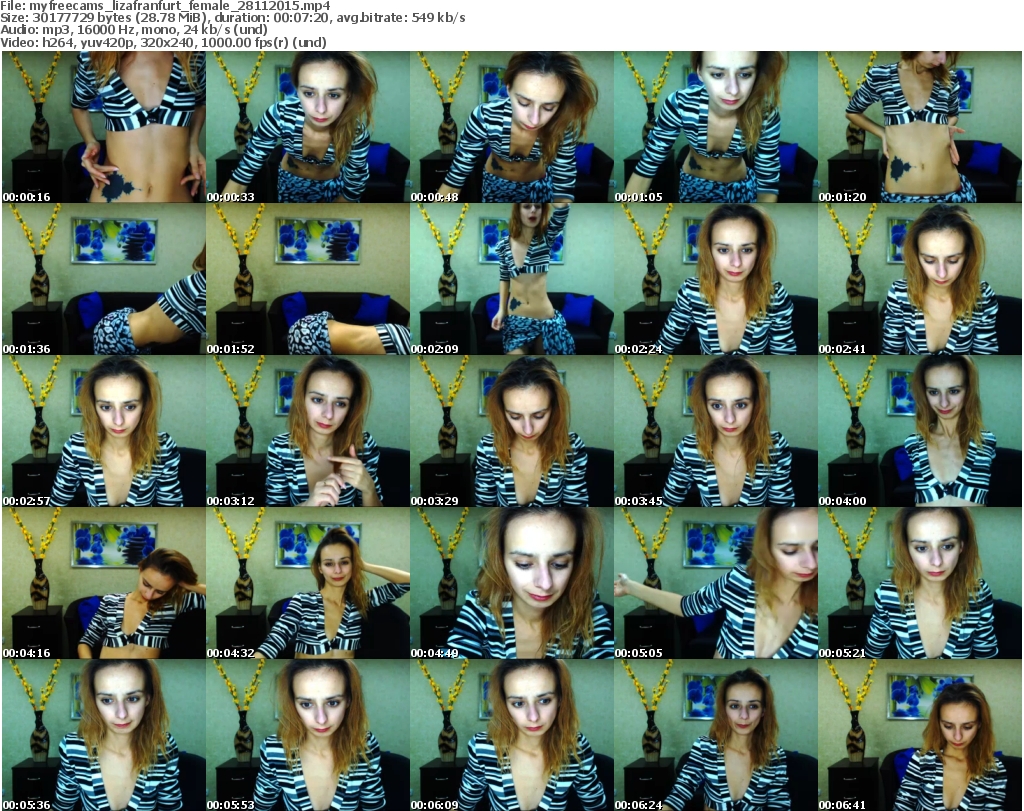Image resolution: width=1024 pixels, height=811 pixels.
Task: Select the thumbnail at 00:06:09
Action: [x=511, y=735]
